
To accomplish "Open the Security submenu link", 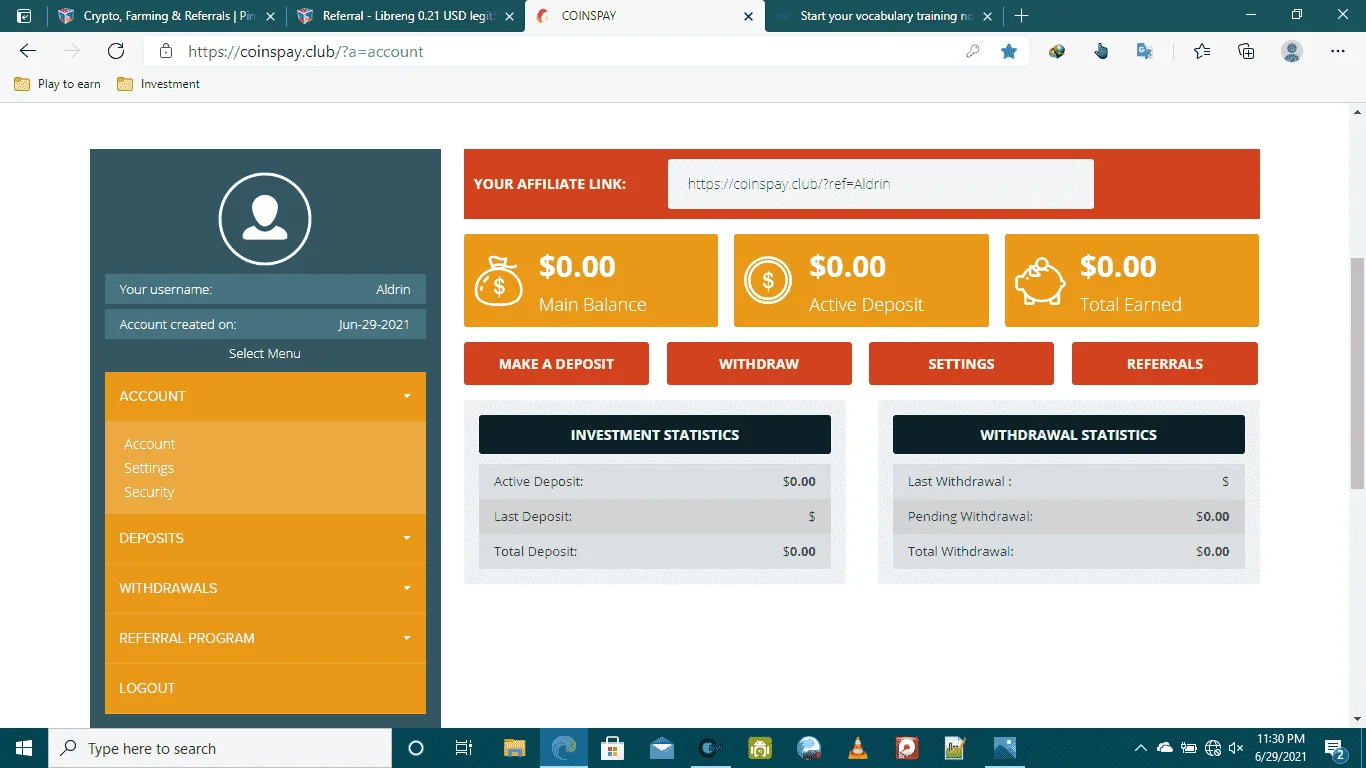I will click(149, 492).
